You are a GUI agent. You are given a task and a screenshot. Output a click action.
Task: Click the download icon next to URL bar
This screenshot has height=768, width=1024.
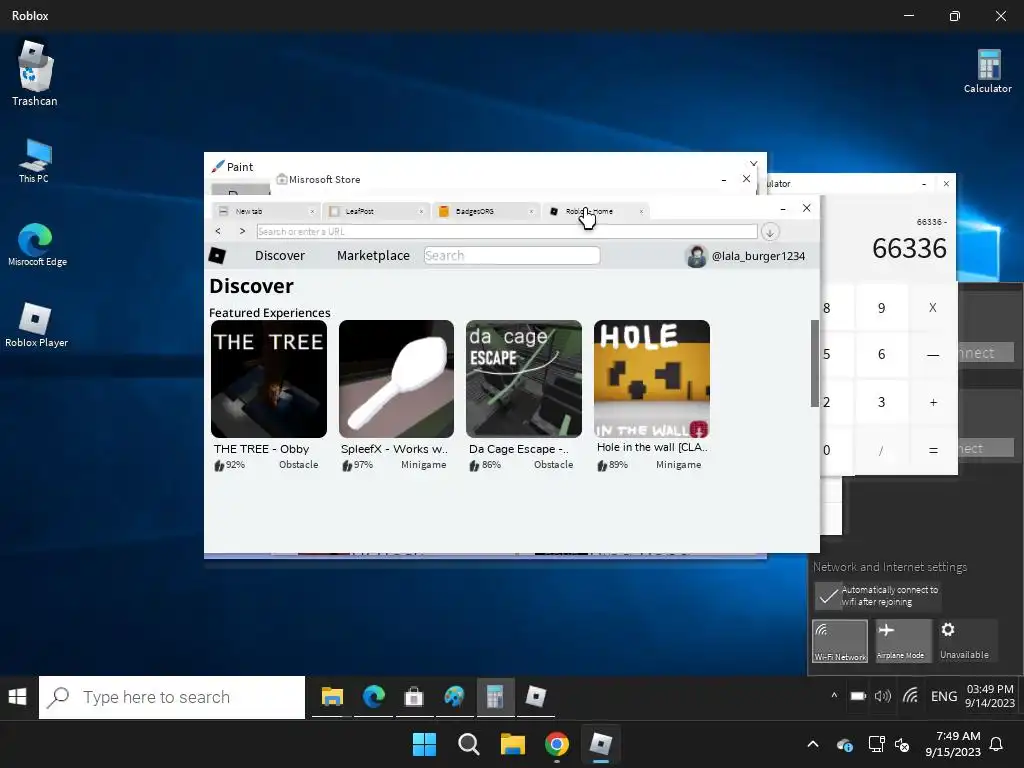tap(770, 232)
